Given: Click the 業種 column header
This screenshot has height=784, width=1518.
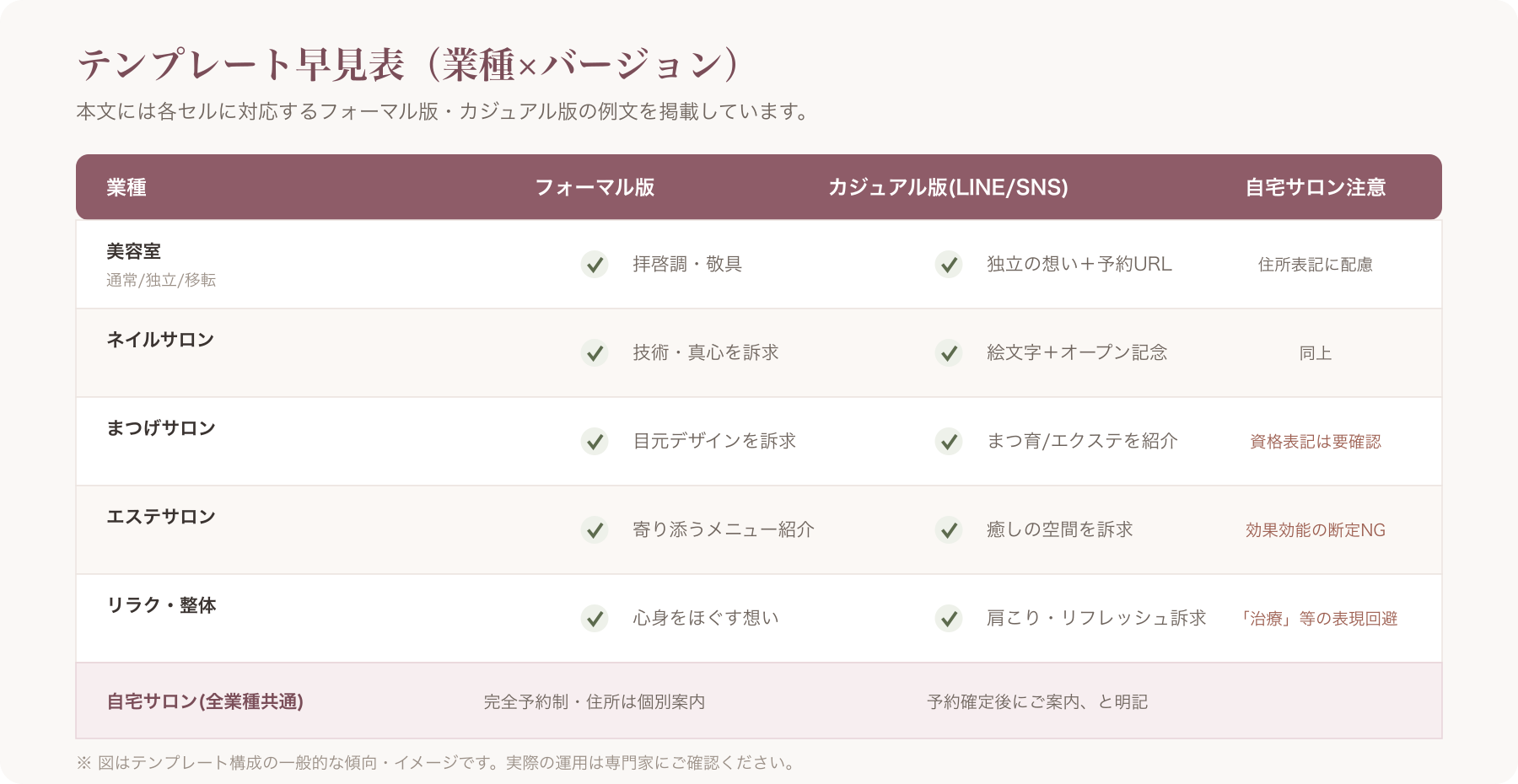Looking at the screenshot, I should point(126,187).
